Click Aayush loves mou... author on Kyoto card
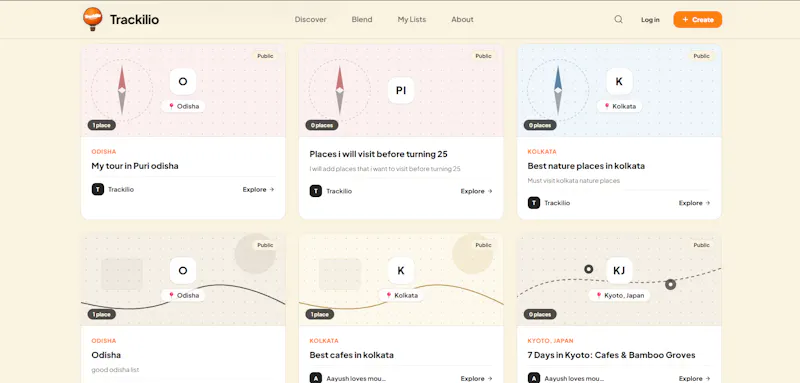The image size is (800, 383). click(x=574, y=379)
